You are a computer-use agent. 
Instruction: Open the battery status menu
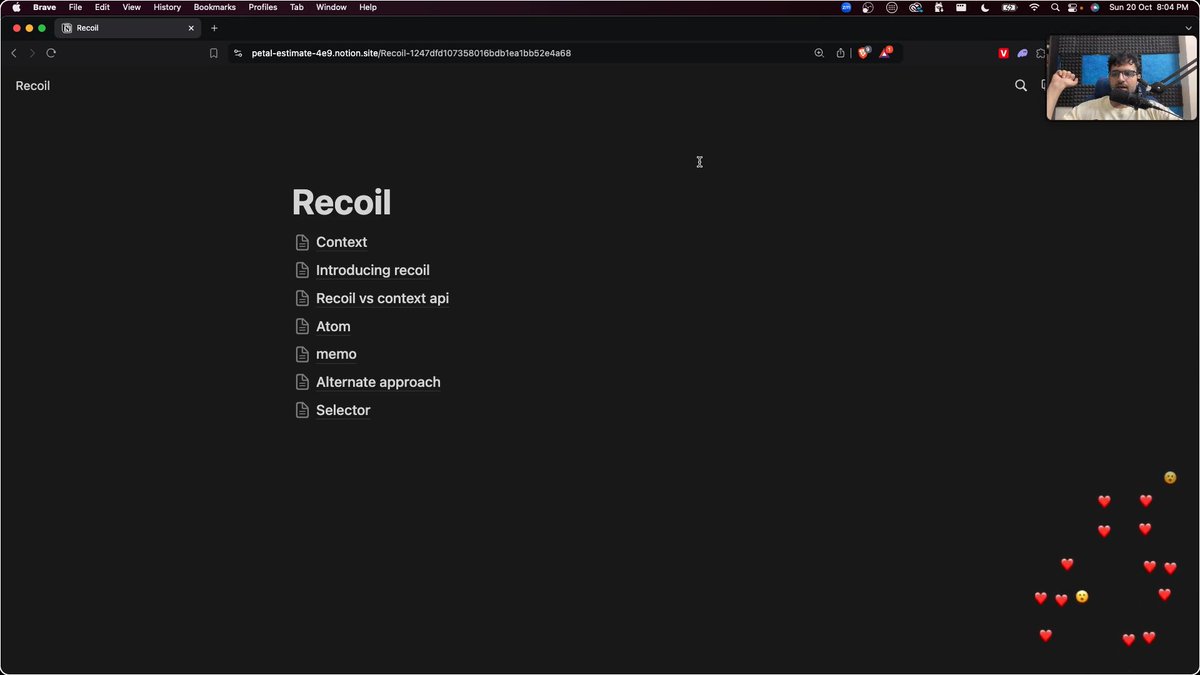pos(1009,7)
